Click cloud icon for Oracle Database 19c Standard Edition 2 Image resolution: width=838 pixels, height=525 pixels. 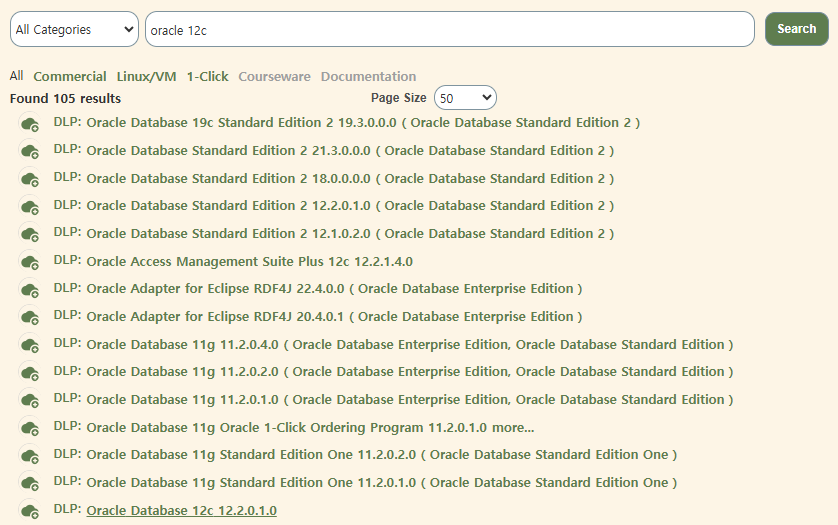[x=30, y=123]
